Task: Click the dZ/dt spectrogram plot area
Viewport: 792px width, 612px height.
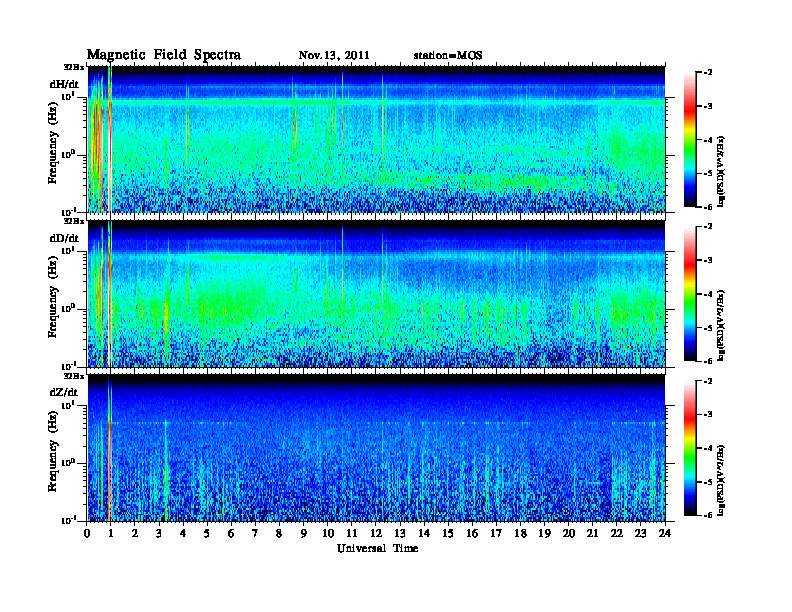Action: [x=377, y=448]
